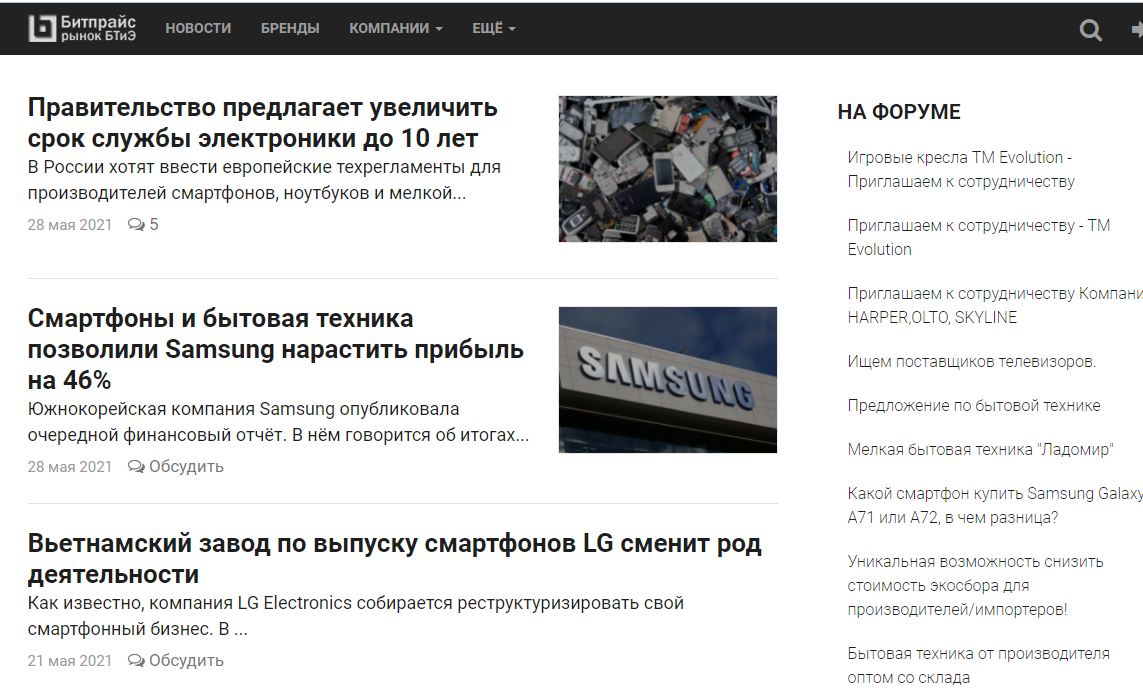Open the Бренды menu item
1143x696 pixels.
point(290,28)
